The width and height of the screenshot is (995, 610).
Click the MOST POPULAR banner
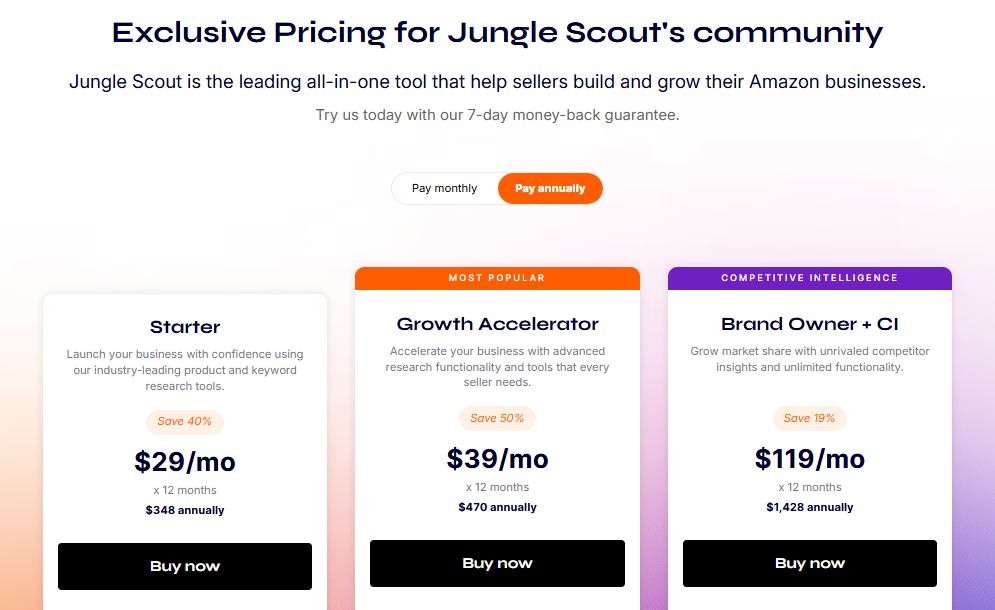click(497, 278)
